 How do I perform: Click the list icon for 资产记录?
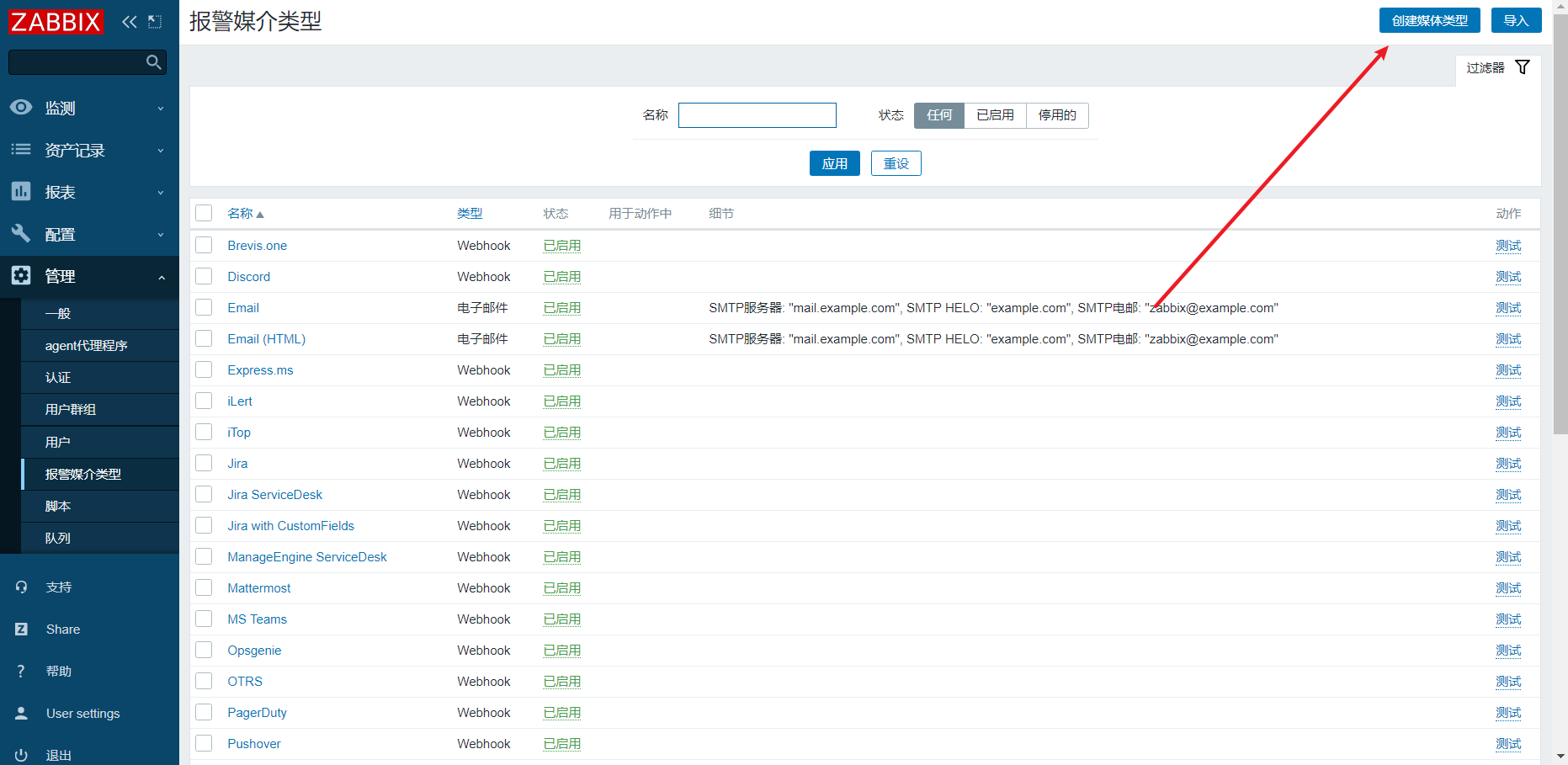tap(21, 150)
